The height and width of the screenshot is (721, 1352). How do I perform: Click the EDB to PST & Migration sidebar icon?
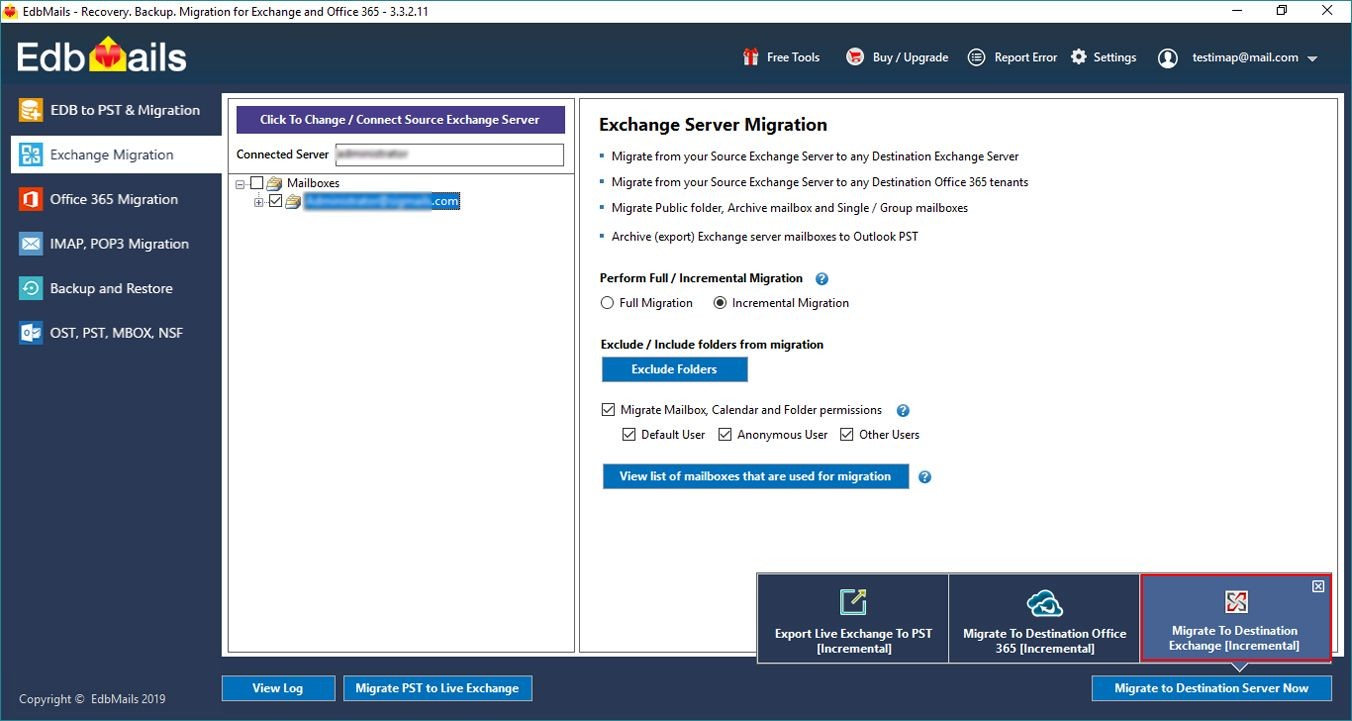pyautogui.click(x=31, y=110)
